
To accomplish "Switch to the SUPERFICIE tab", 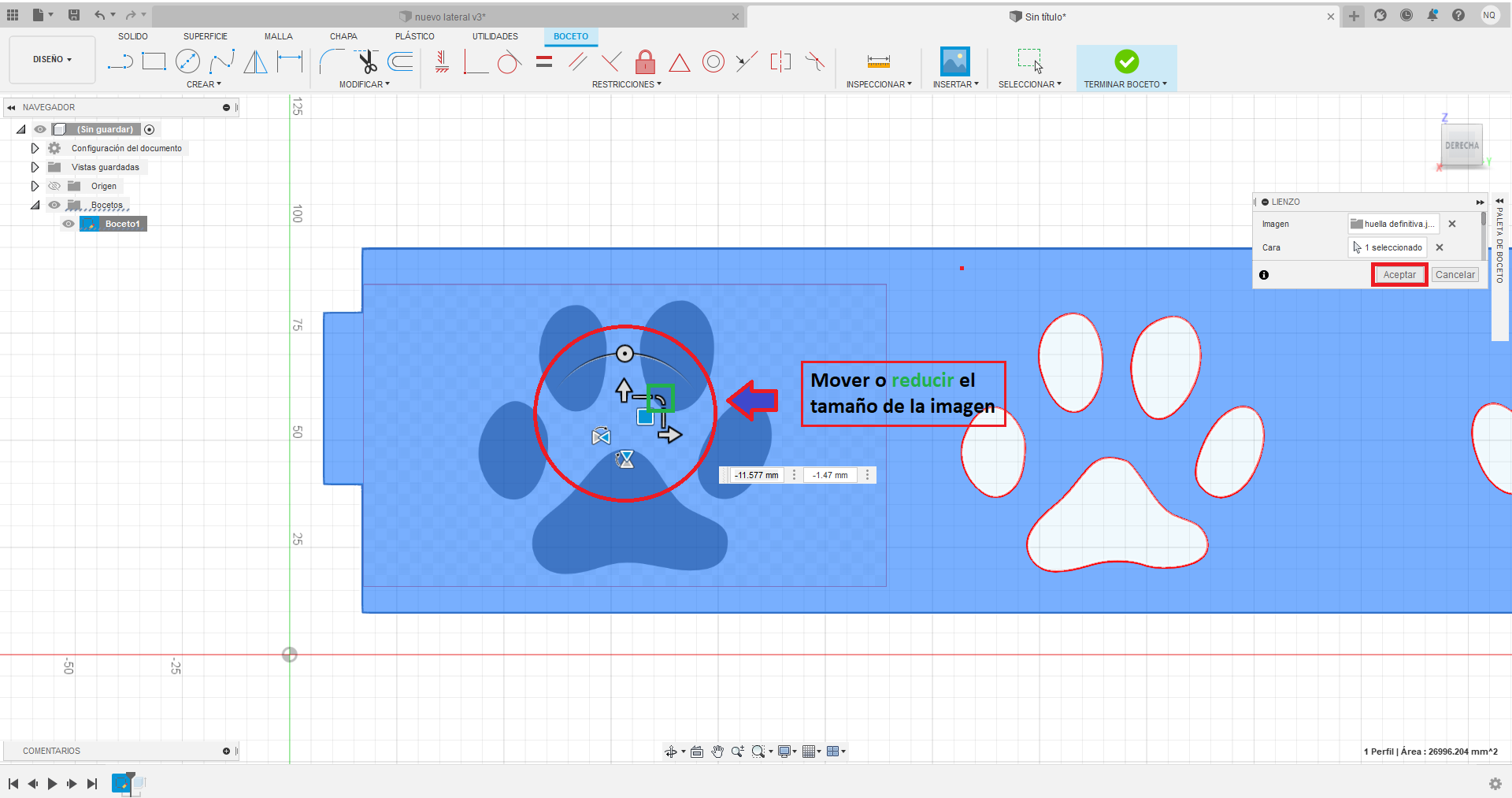I will 206,36.
